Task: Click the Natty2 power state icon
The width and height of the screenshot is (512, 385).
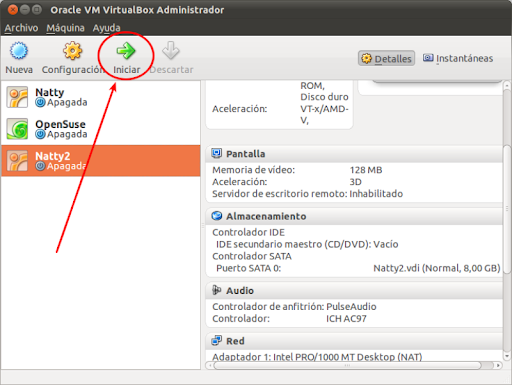Action: pyautogui.click(x=40, y=166)
